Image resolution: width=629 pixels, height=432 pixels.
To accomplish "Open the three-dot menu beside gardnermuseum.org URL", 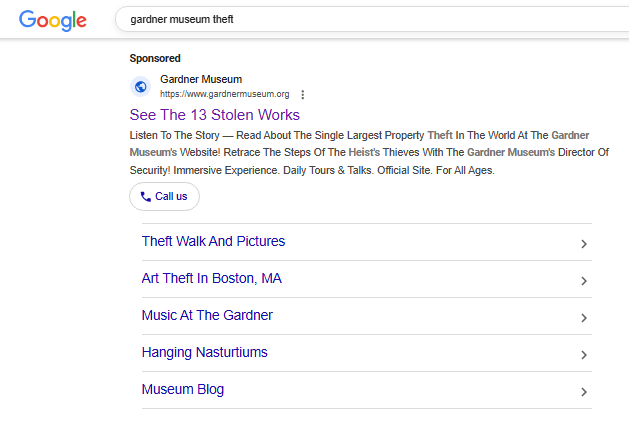I will 302,94.
